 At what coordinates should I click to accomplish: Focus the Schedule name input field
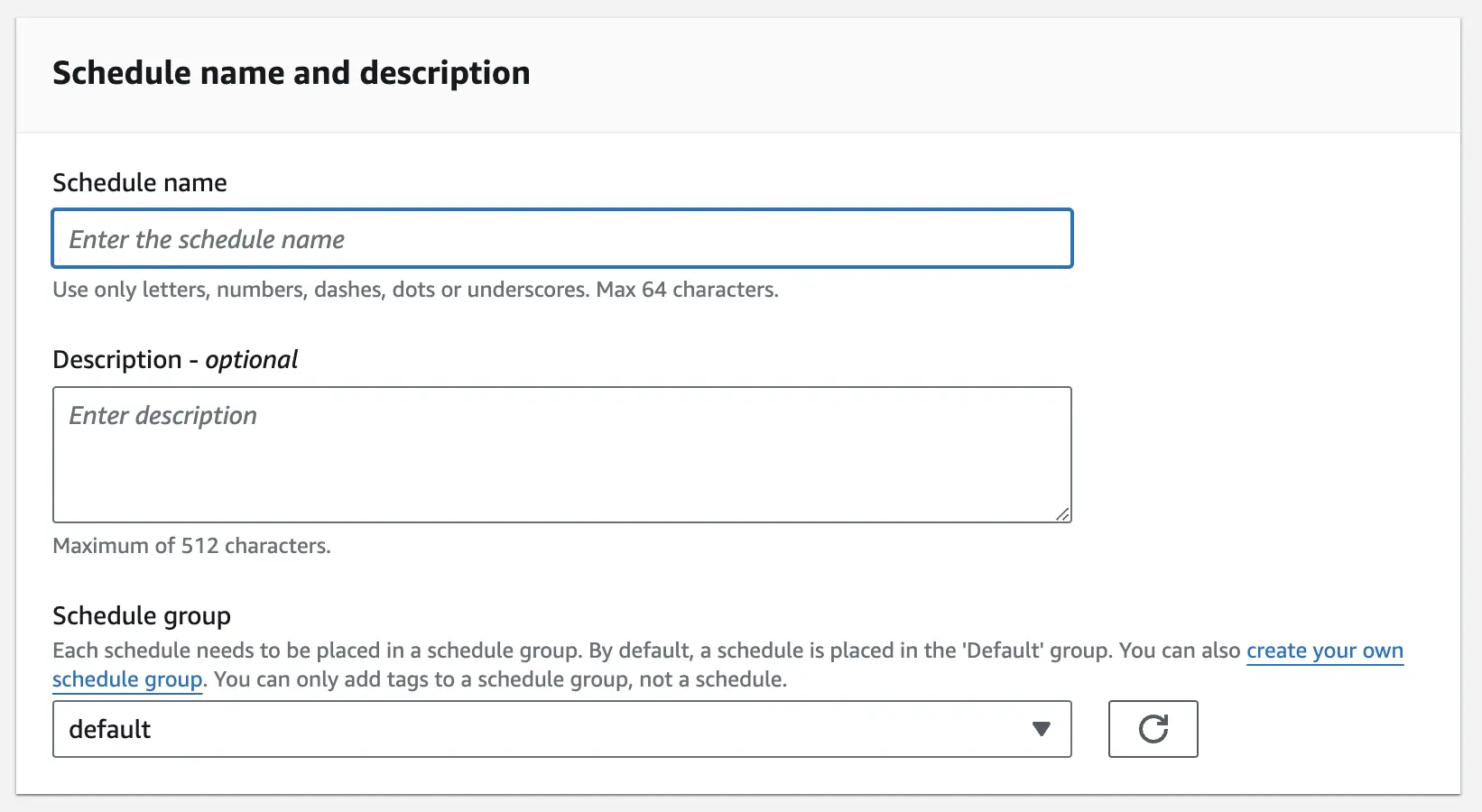[x=562, y=239]
